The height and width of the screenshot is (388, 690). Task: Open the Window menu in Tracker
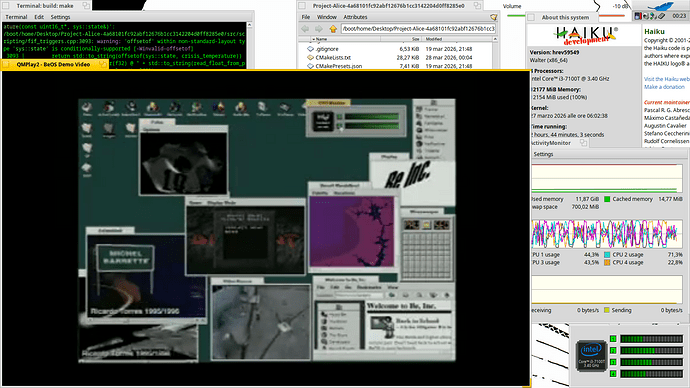(327, 17)
